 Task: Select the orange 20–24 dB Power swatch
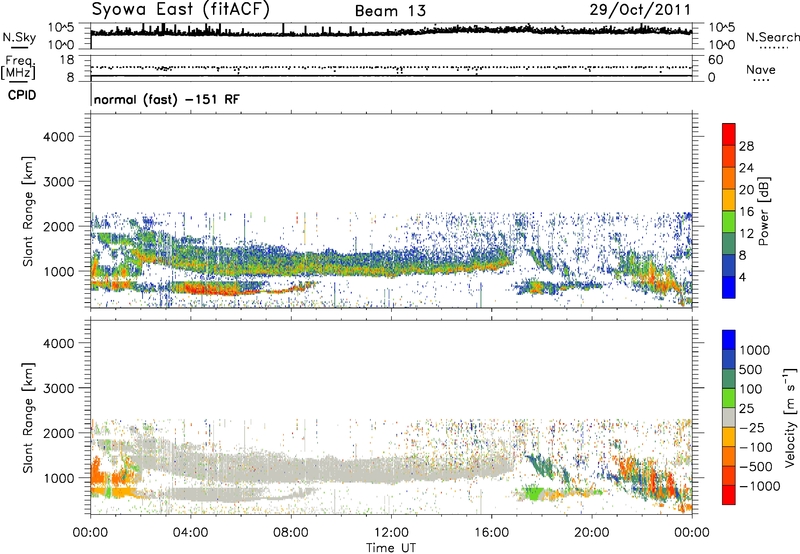tap(729, 178)
